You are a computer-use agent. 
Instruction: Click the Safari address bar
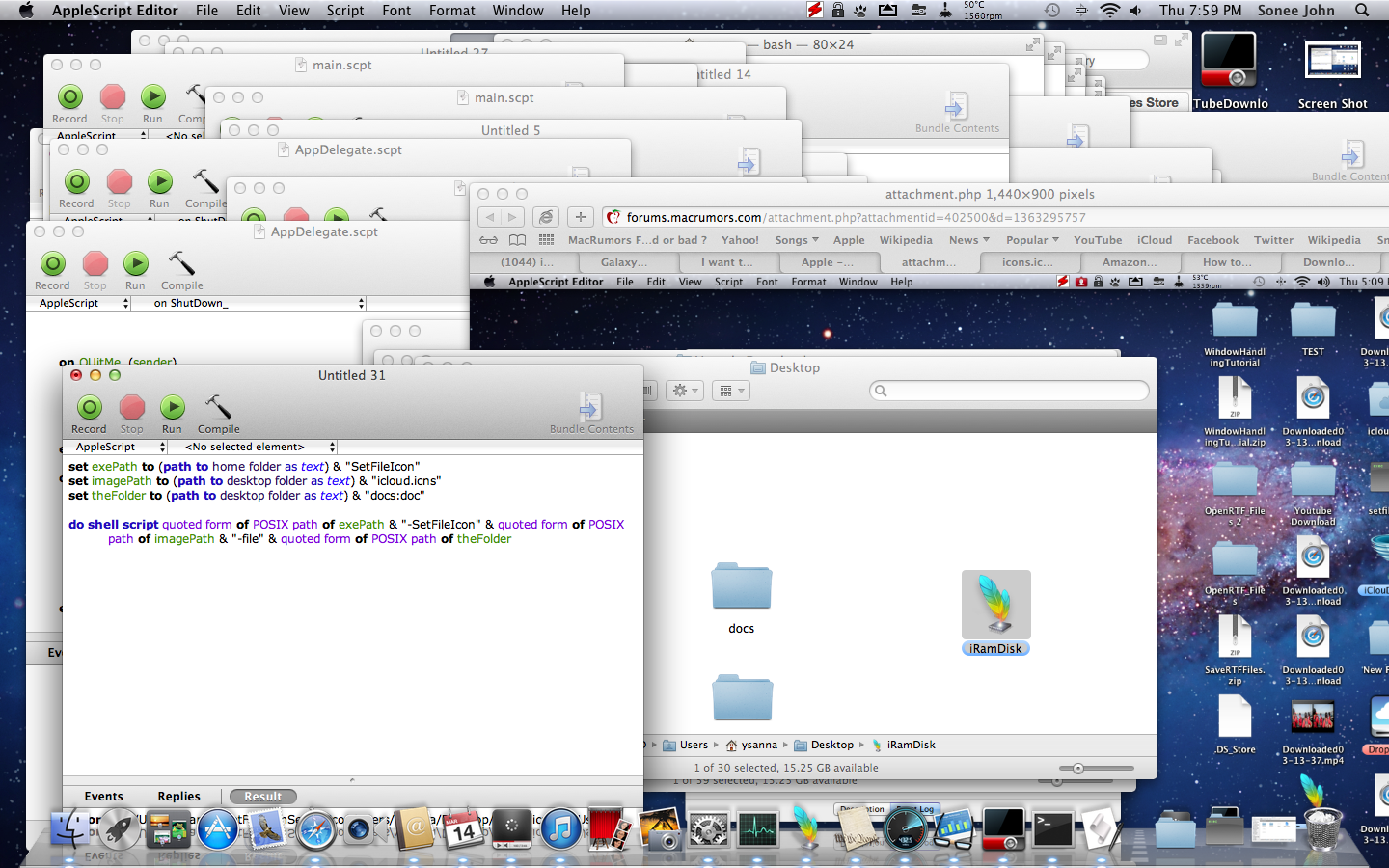pos(994,217)
